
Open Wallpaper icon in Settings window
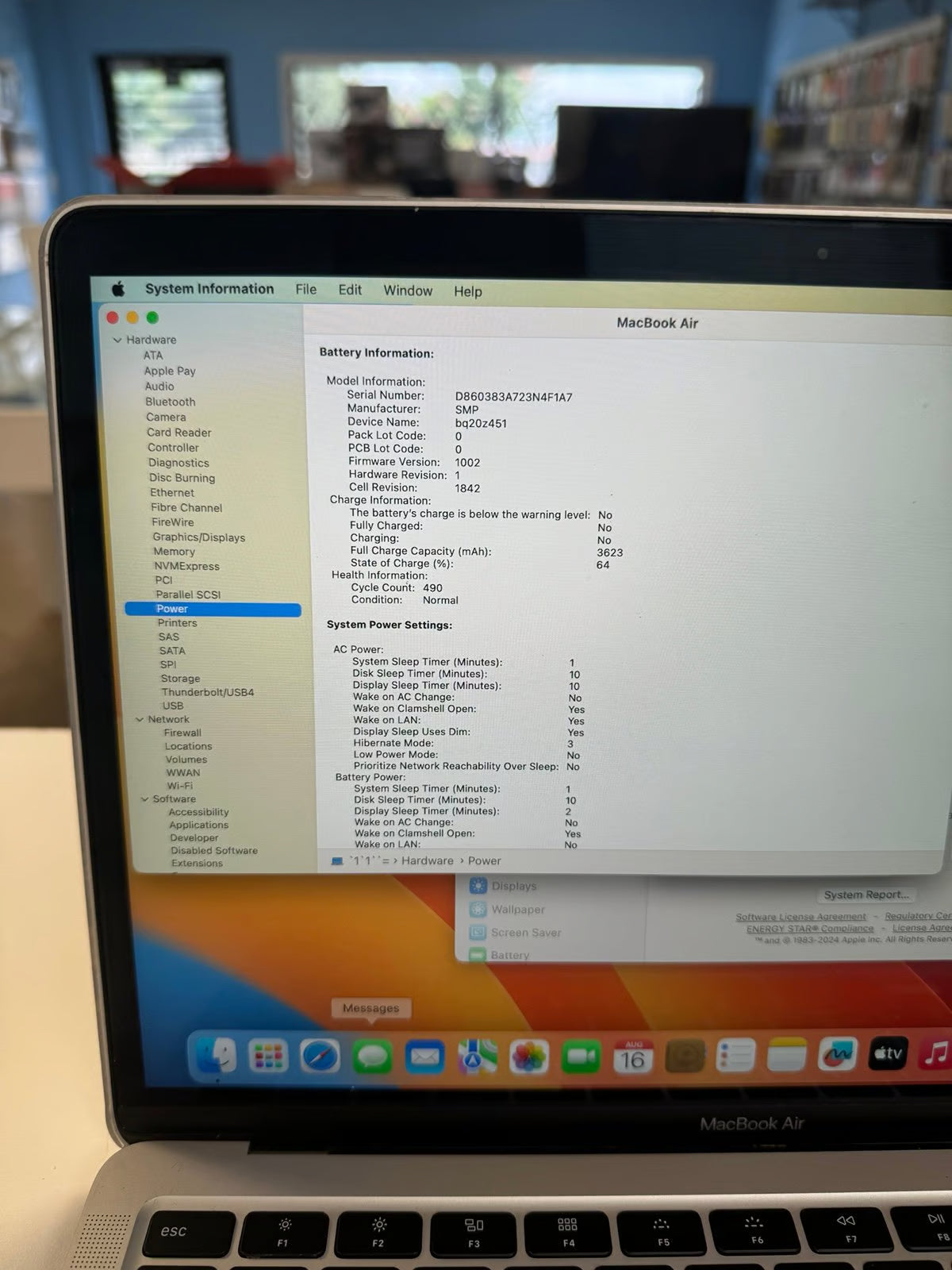click(x=478, y=910)
